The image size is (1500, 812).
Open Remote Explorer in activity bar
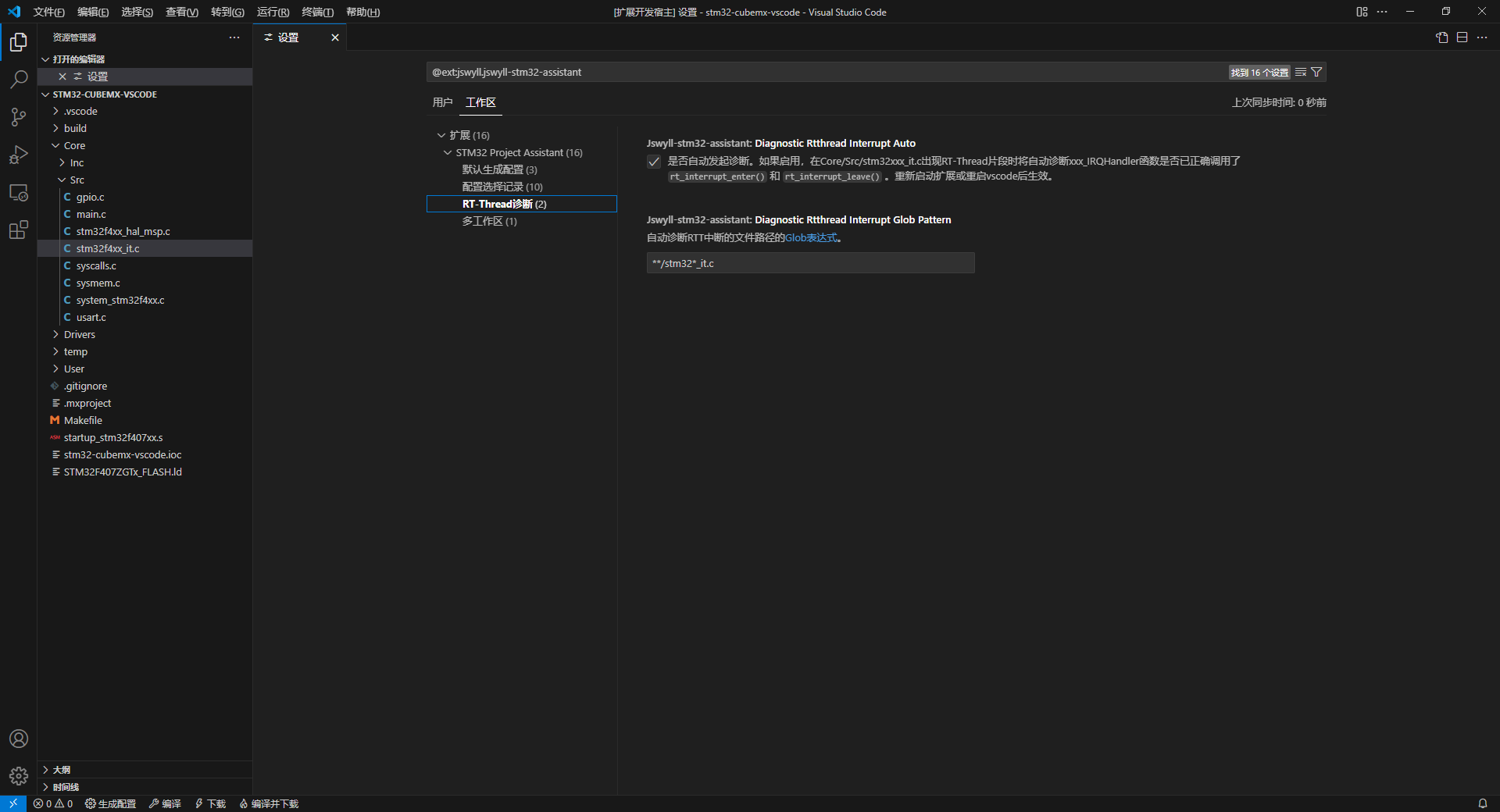pos(19,193)
